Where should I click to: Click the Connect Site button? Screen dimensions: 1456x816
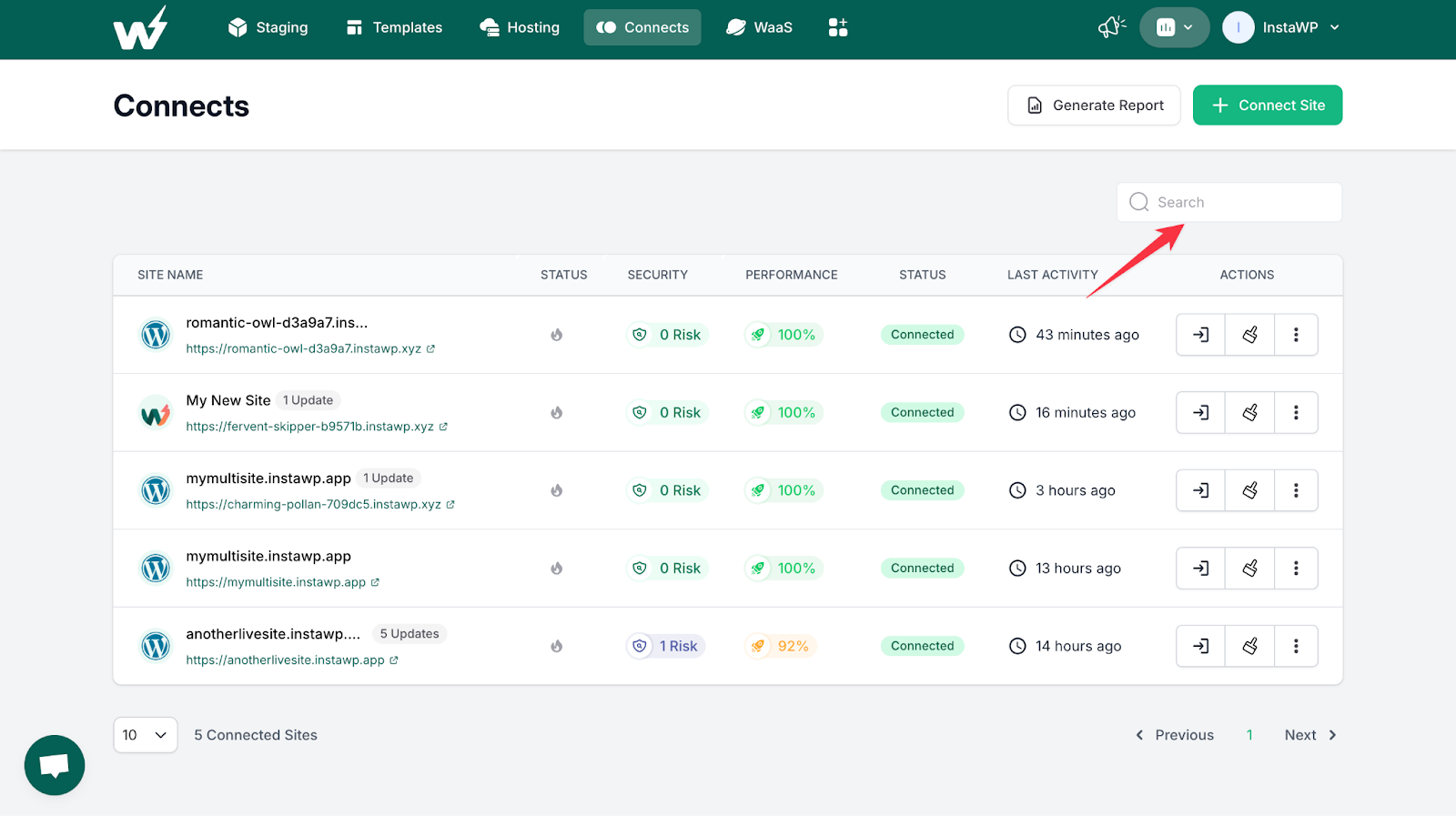[x=1268, y=106]
